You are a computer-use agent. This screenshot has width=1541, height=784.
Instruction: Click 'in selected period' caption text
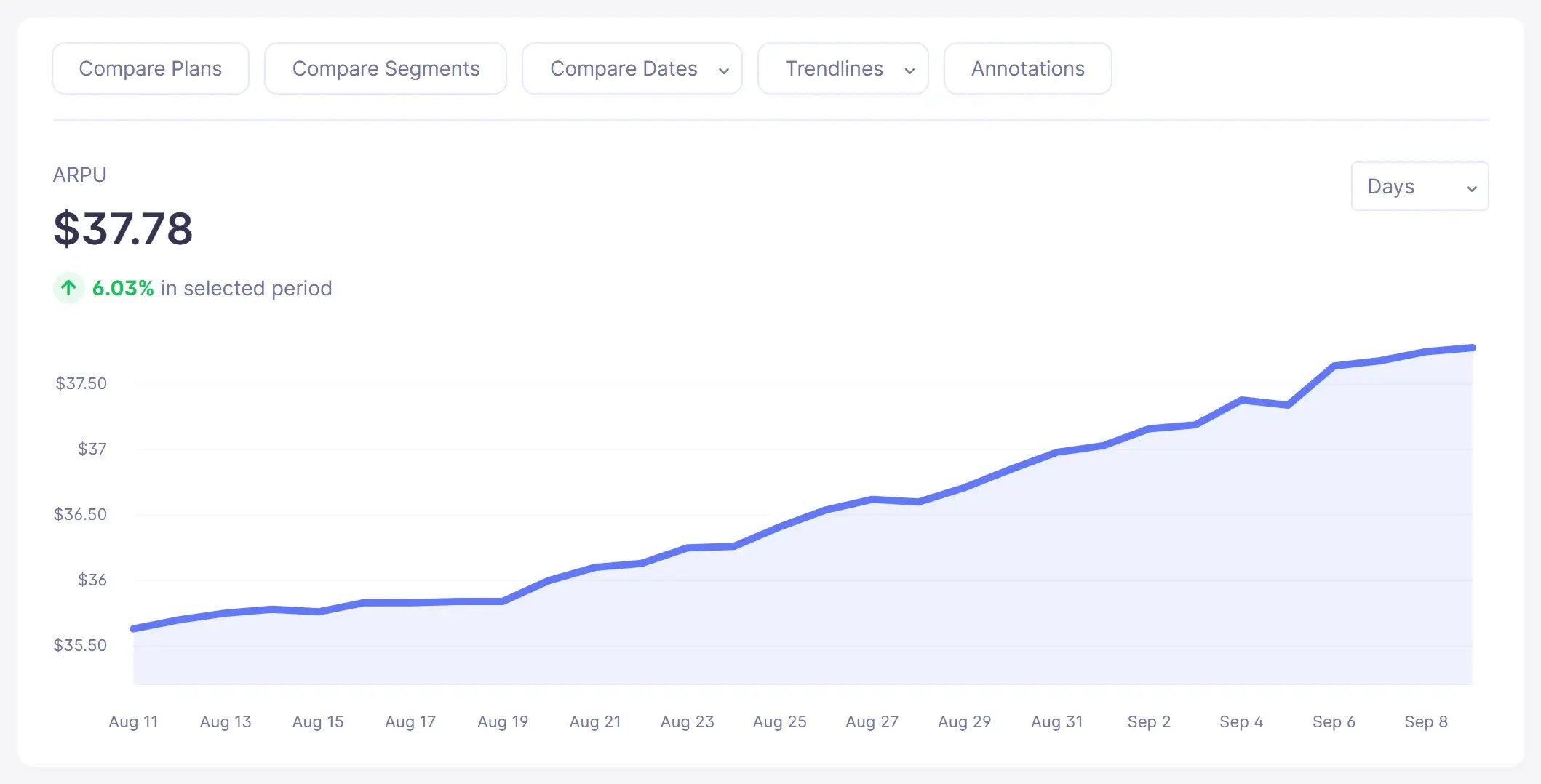[x=246, y=288]
